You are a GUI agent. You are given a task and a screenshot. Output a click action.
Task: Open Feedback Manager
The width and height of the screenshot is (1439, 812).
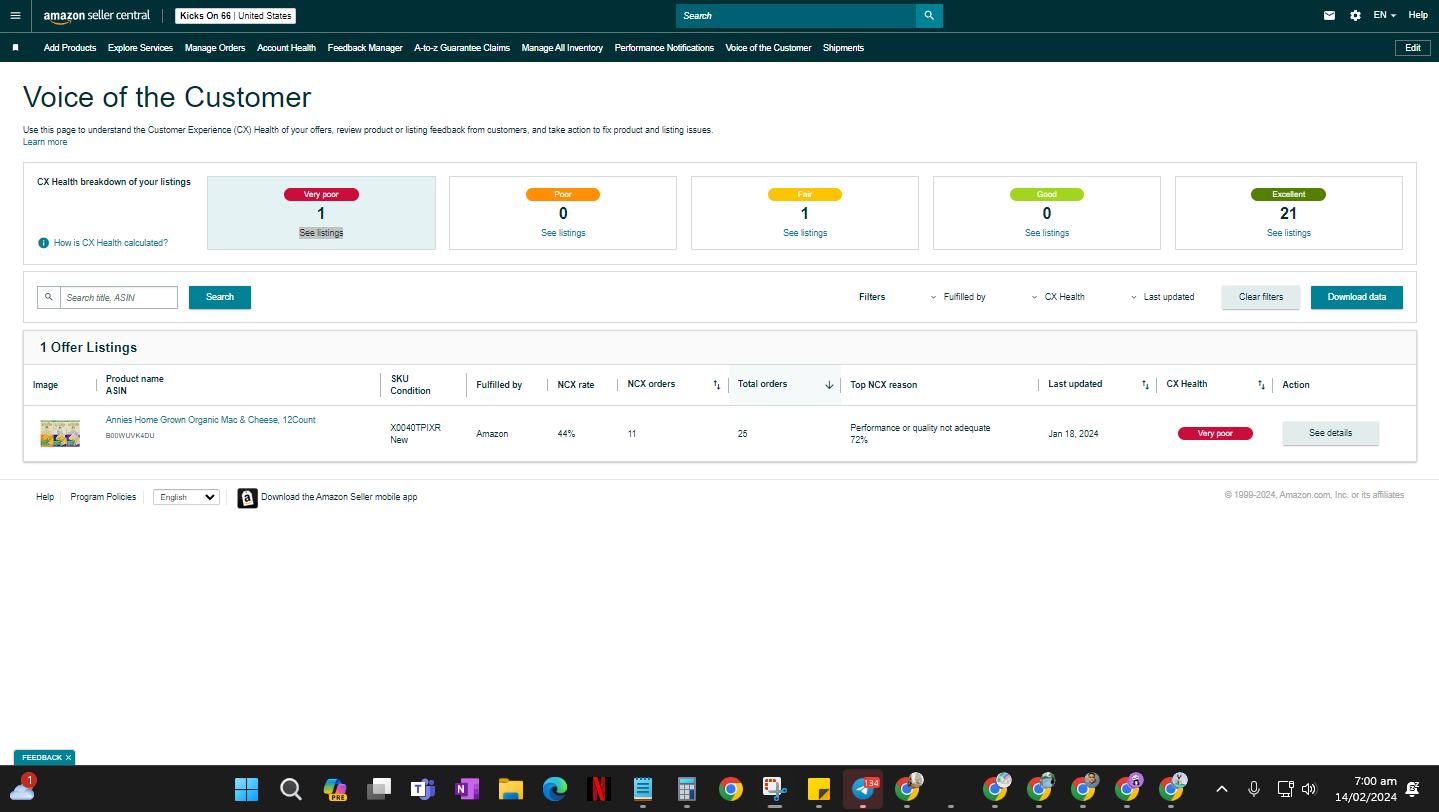click(x=365, y=48)
